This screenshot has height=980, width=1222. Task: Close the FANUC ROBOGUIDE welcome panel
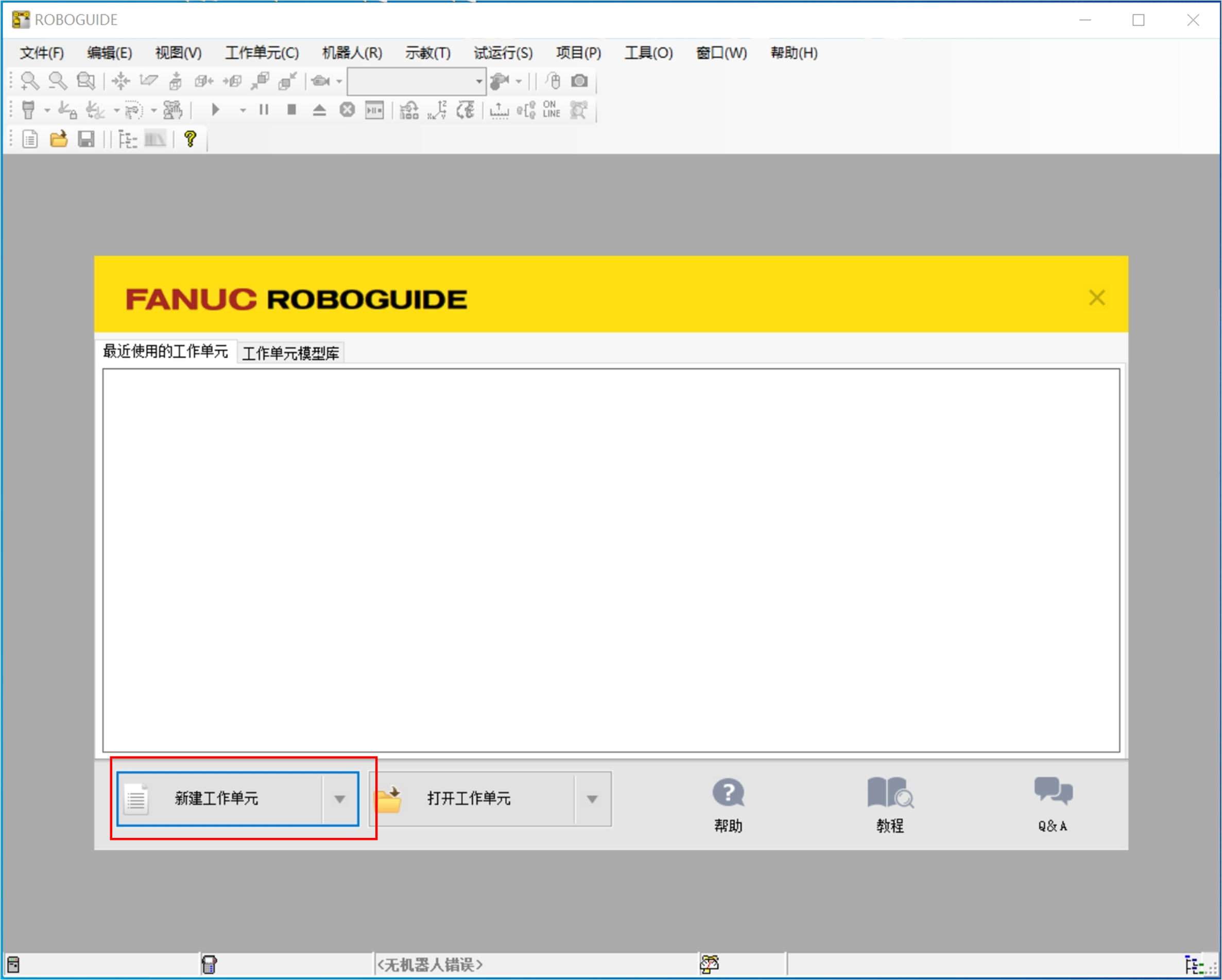[1096, 298]
